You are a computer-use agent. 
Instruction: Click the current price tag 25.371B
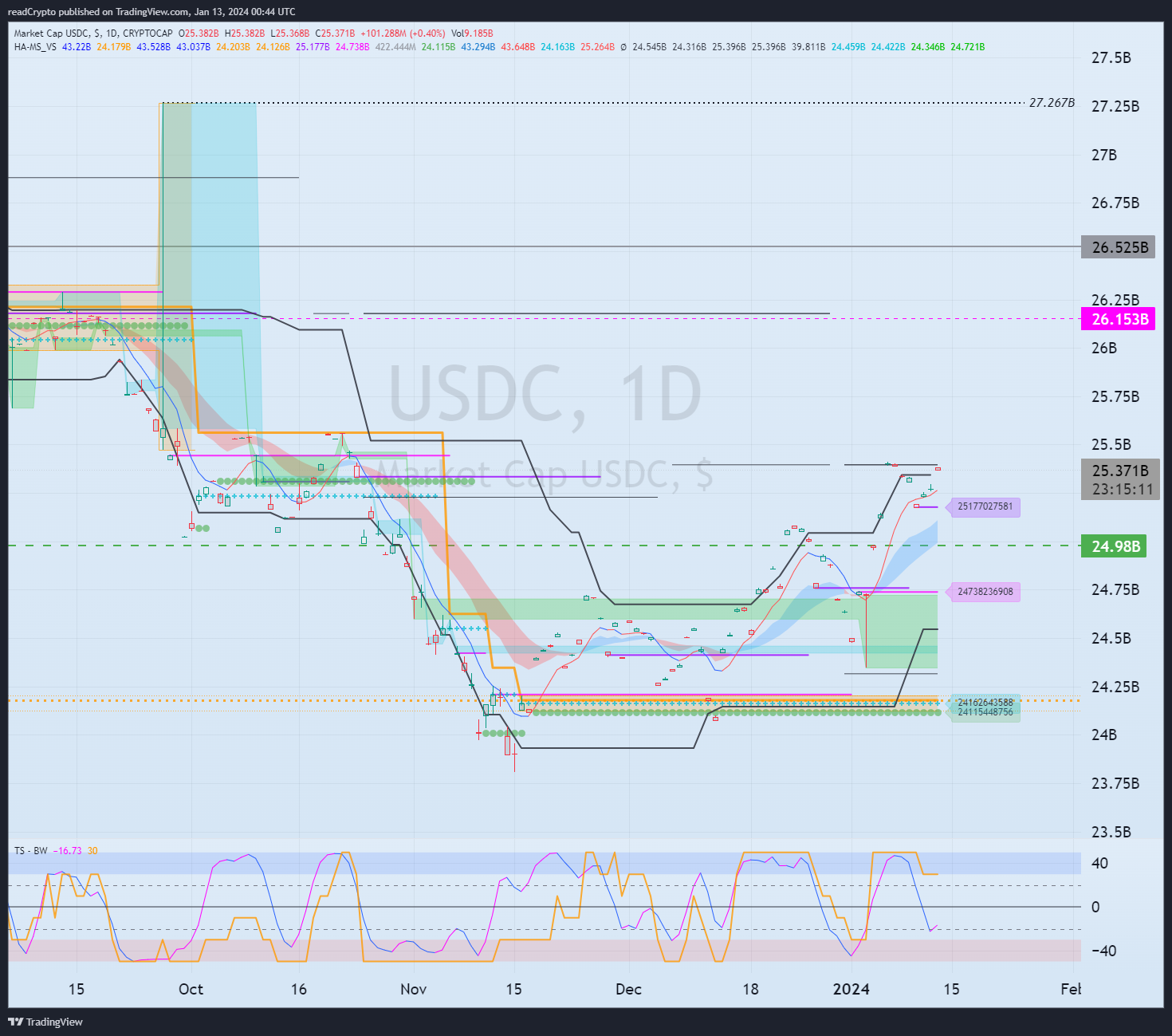[1120, 471]
